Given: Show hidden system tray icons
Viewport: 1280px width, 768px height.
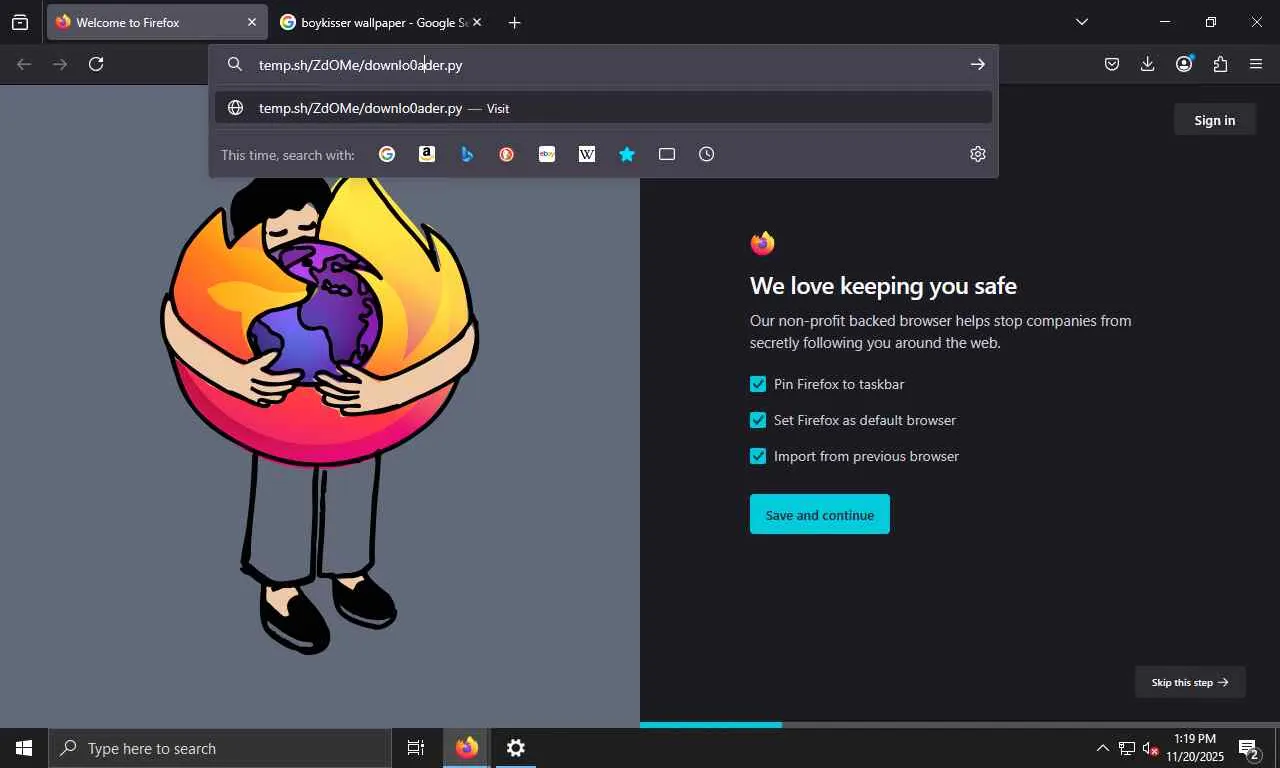Looking at the screenshot, I should click(x=1103, y=748).
